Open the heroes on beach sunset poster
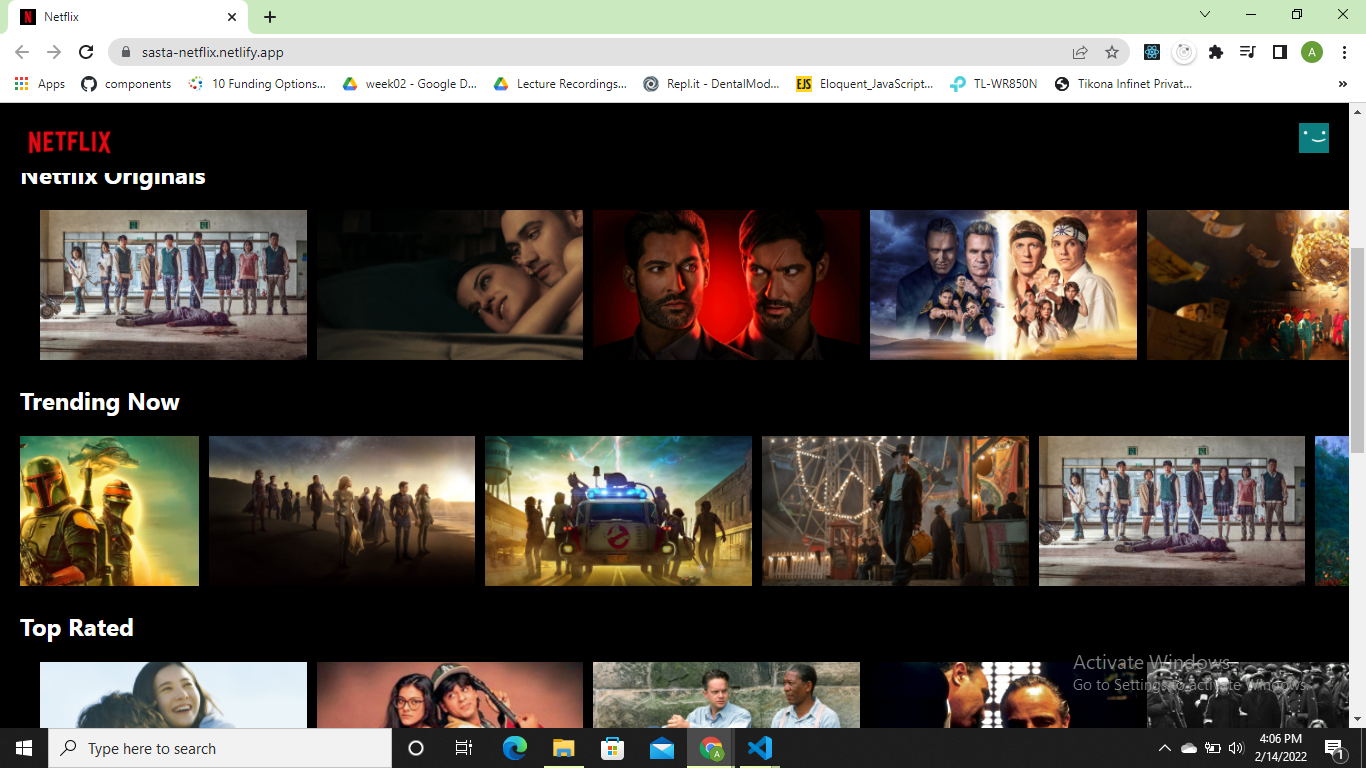This screenshot has height=768, width=1366. pyautogui.click(x=342, y=511)
